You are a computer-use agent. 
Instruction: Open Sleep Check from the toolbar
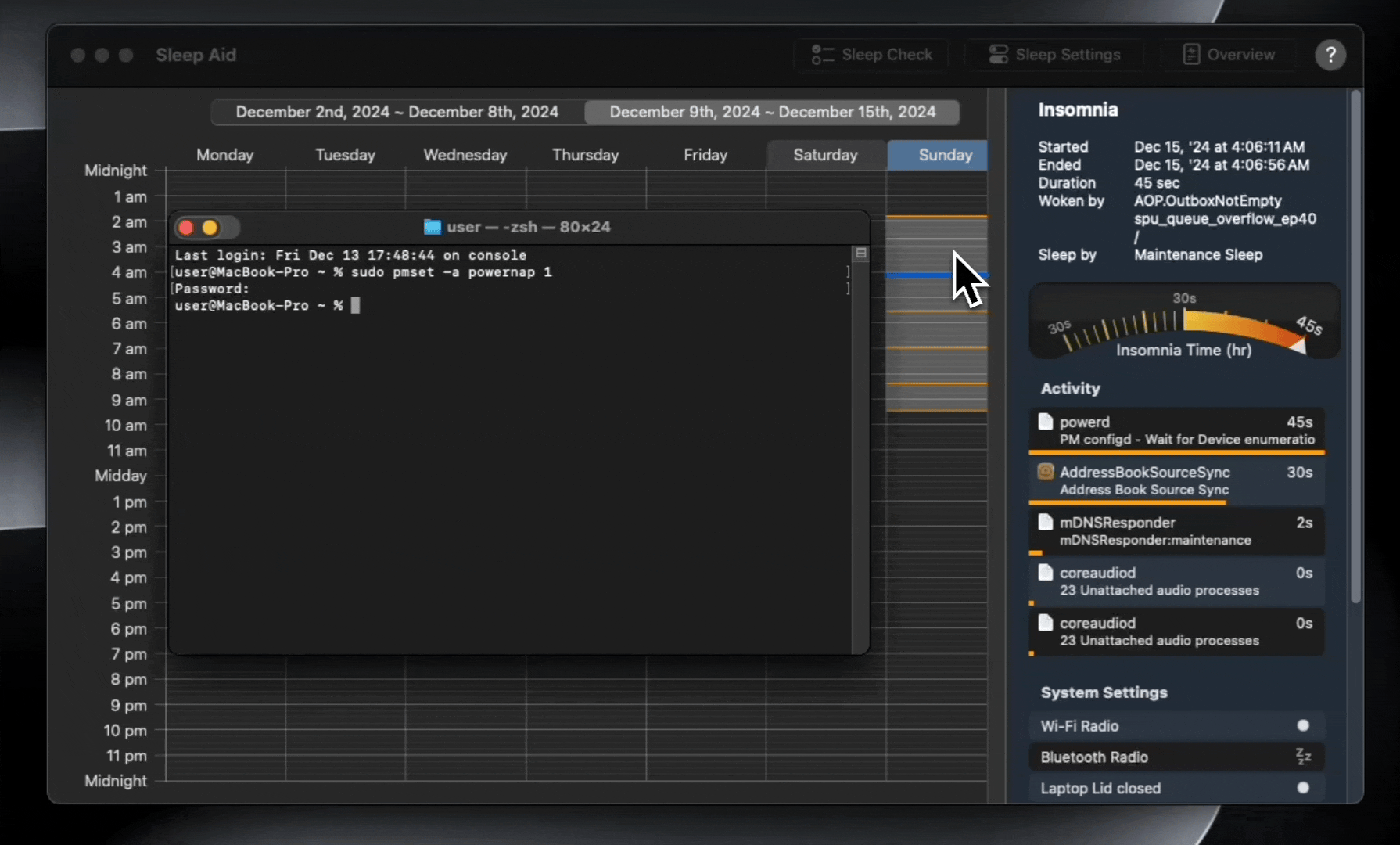click(x=872, y=55)
